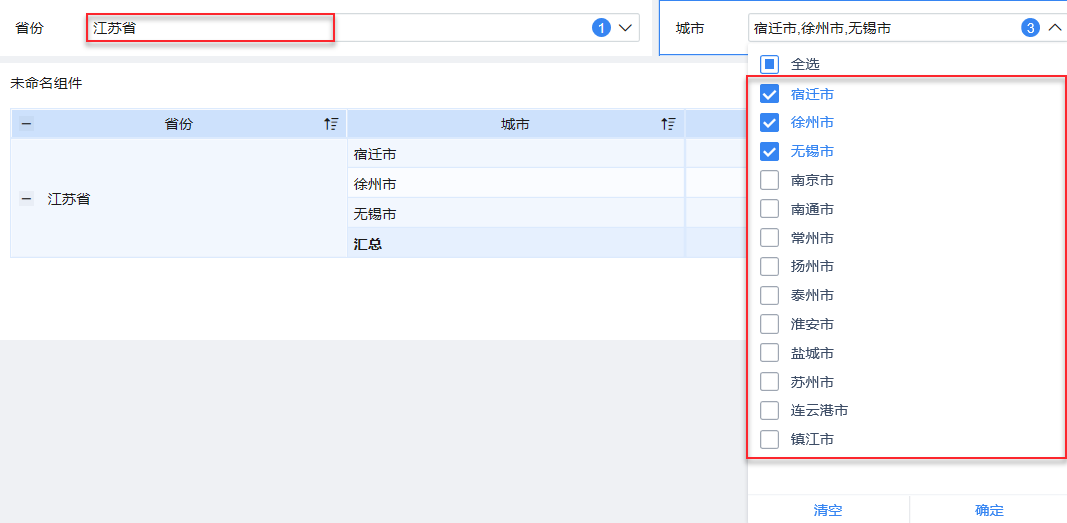Toggle the 全选 checkbox
The image size is (1067, 523).
point(769,64)
